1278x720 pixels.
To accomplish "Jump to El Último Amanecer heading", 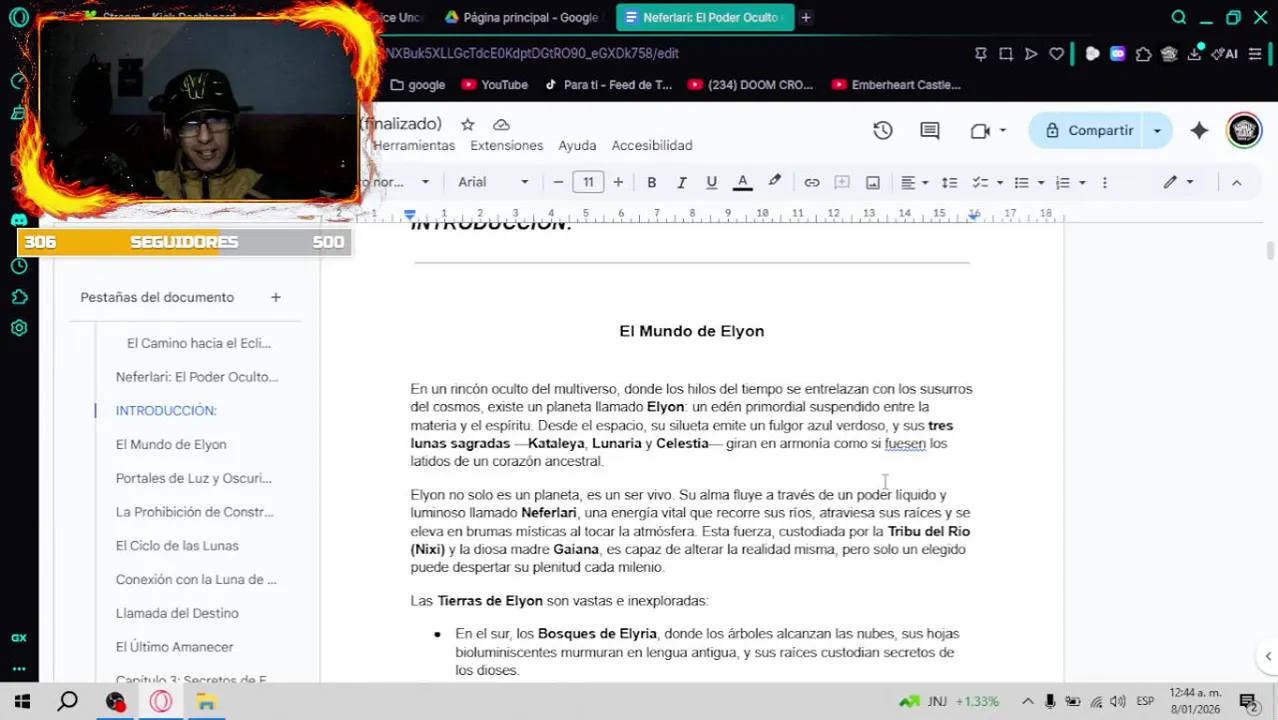I will point(174,647).
